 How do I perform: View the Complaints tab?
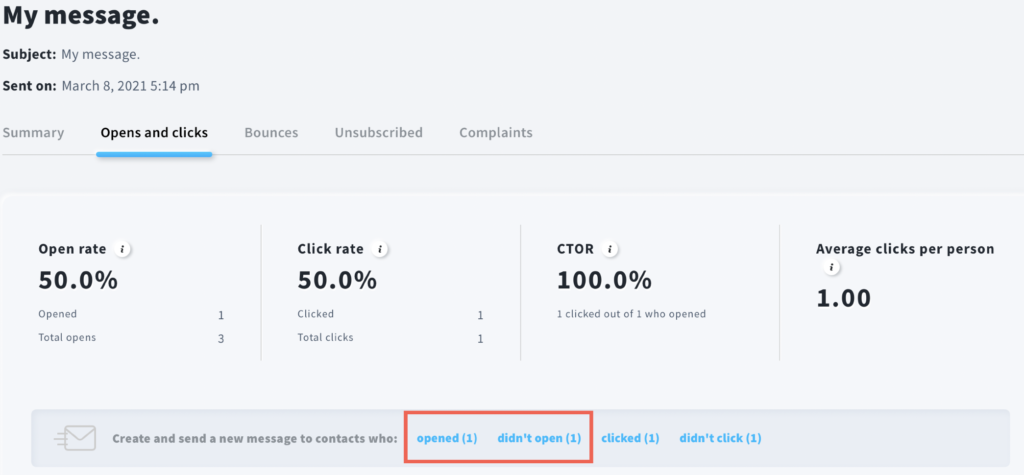tap(496, 133)
